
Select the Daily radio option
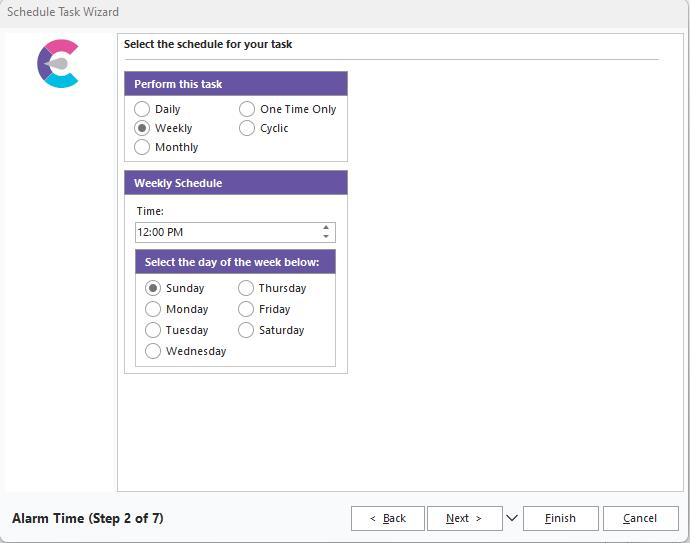(142, 109)
